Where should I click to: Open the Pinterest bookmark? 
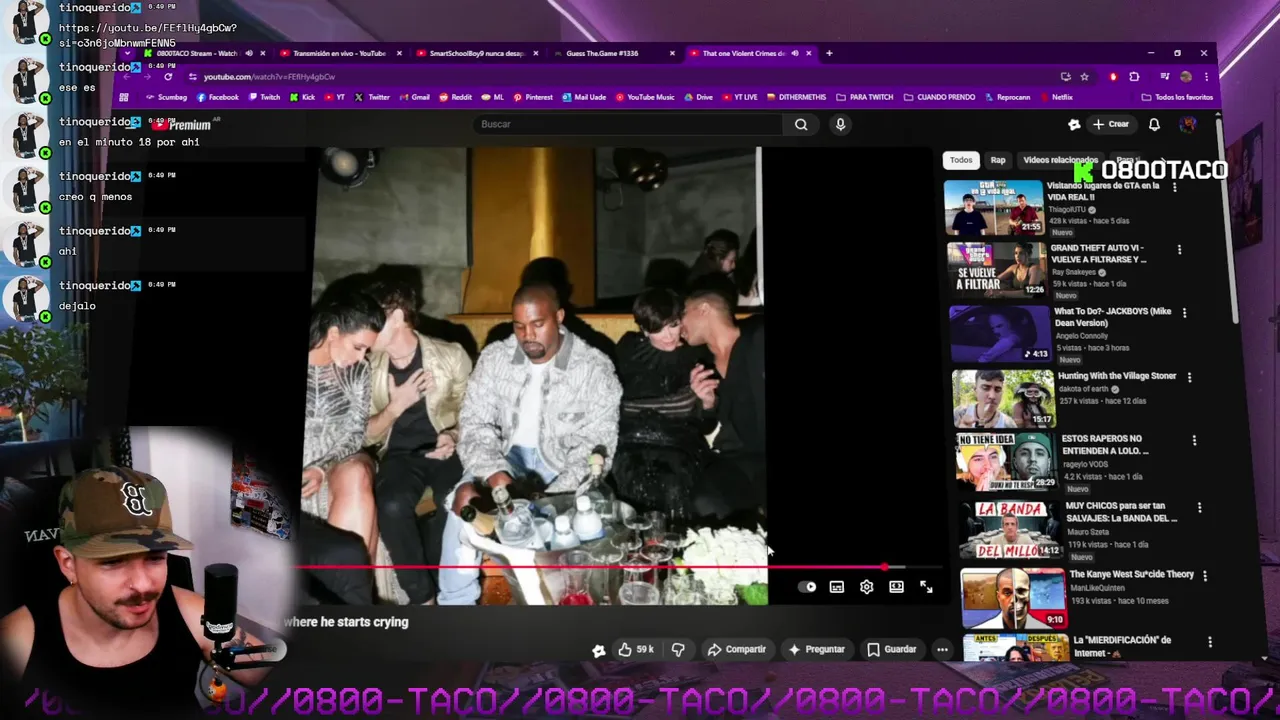point(533,97)
